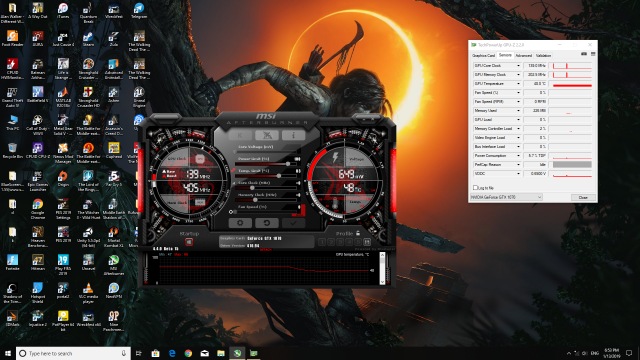Open Steam desktop shortcut

coord(88,39)
